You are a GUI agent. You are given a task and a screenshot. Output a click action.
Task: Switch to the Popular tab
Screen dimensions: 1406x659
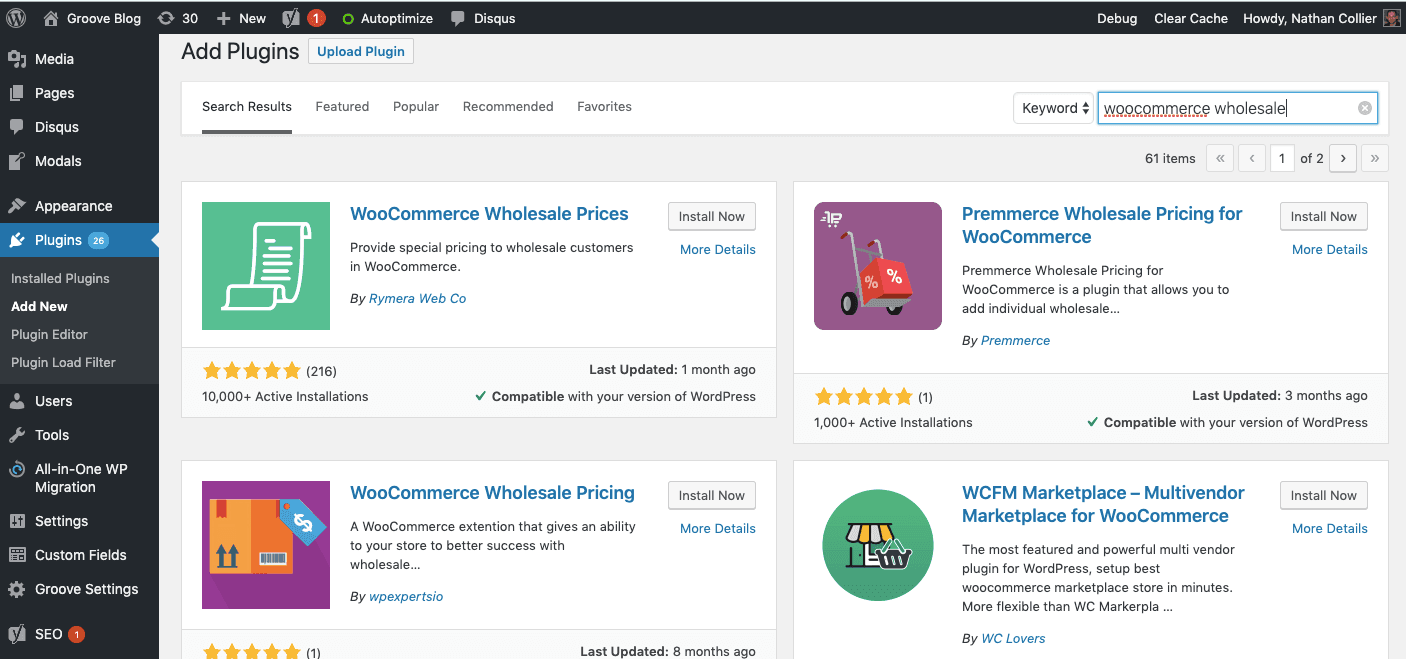click(416, 106)
